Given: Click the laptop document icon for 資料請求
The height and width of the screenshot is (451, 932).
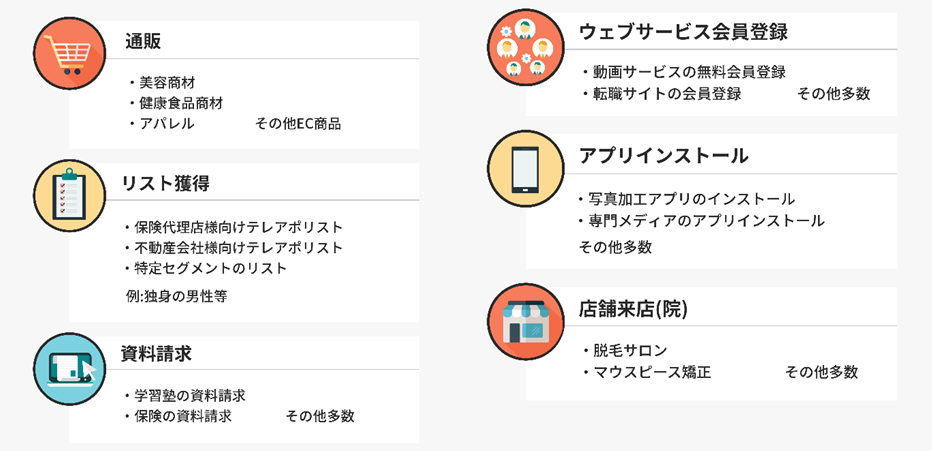Looking at the screenshot, I should click(x=70, y=369).
